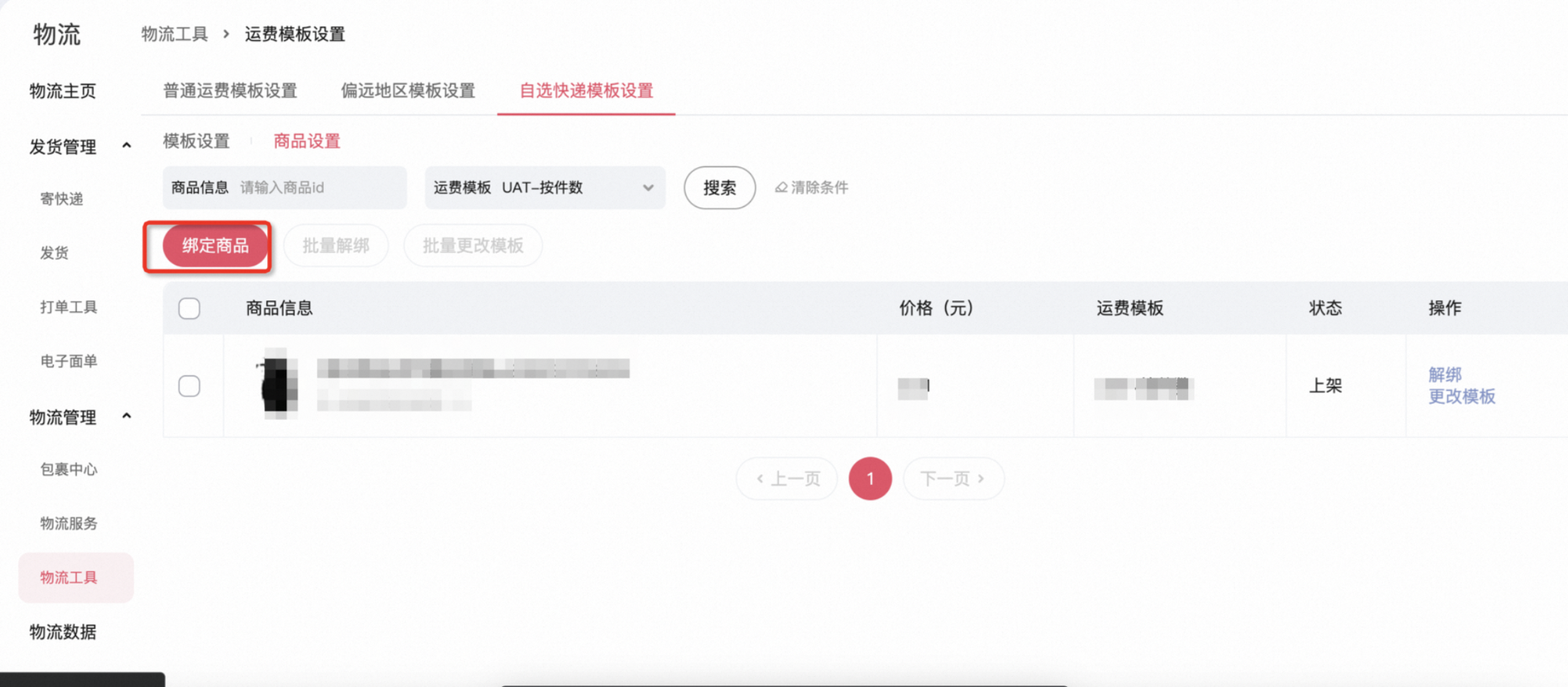The width and height of the screenshot is (1568, 687).
Task: Click the 上一页 left arrow
Action: (x=760, y=479)
